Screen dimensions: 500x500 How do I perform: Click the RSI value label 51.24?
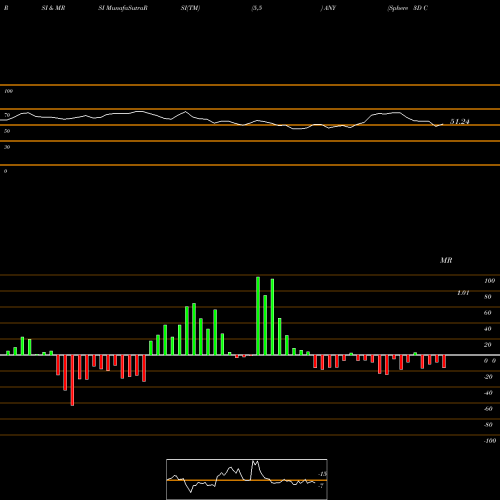click(x=460, y=122)
